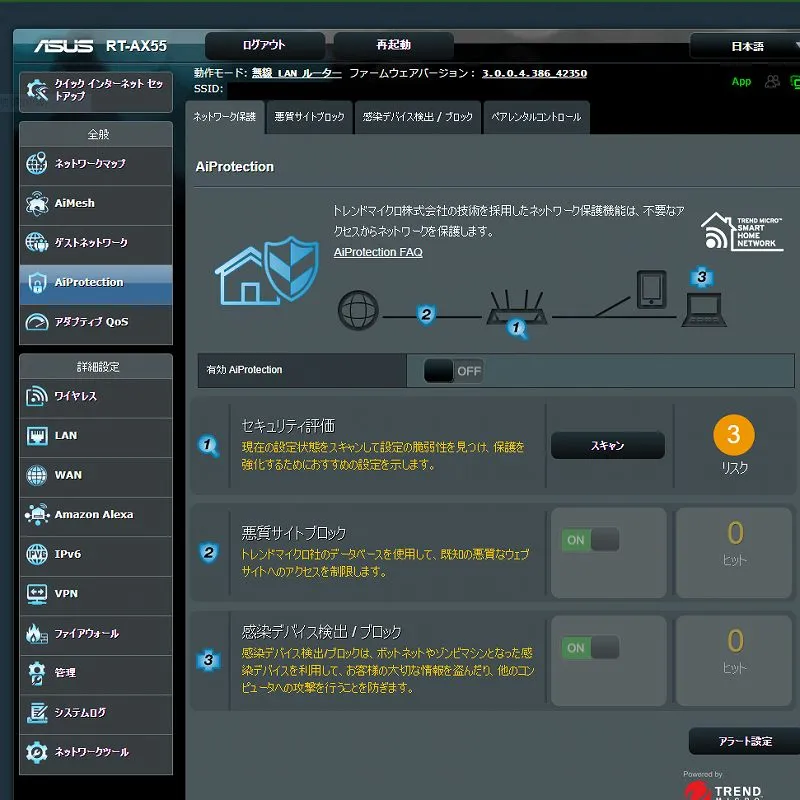The height and width of the screenshot is (800, 800).
Task: Click the 詳細設定 section header
Action: (x=98, y=367)
